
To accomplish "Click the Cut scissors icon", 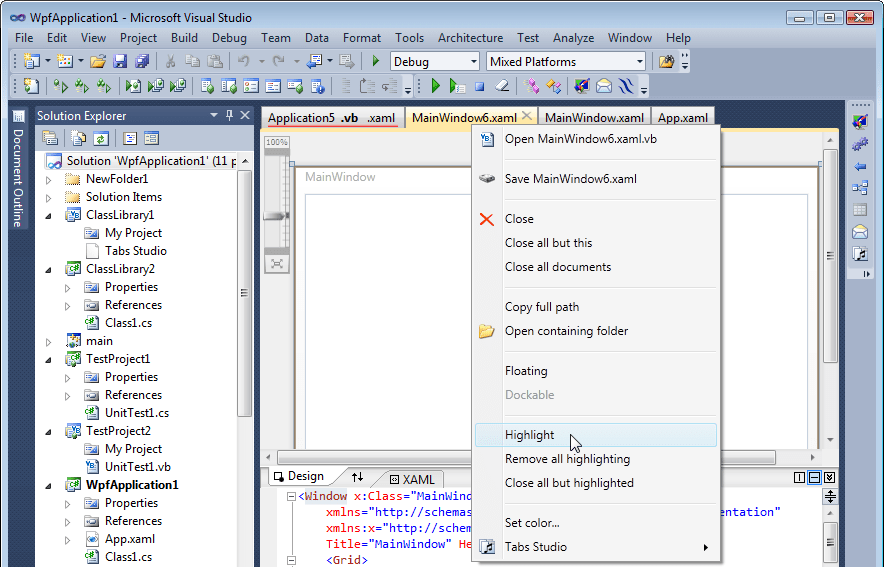I will point(170,61).
